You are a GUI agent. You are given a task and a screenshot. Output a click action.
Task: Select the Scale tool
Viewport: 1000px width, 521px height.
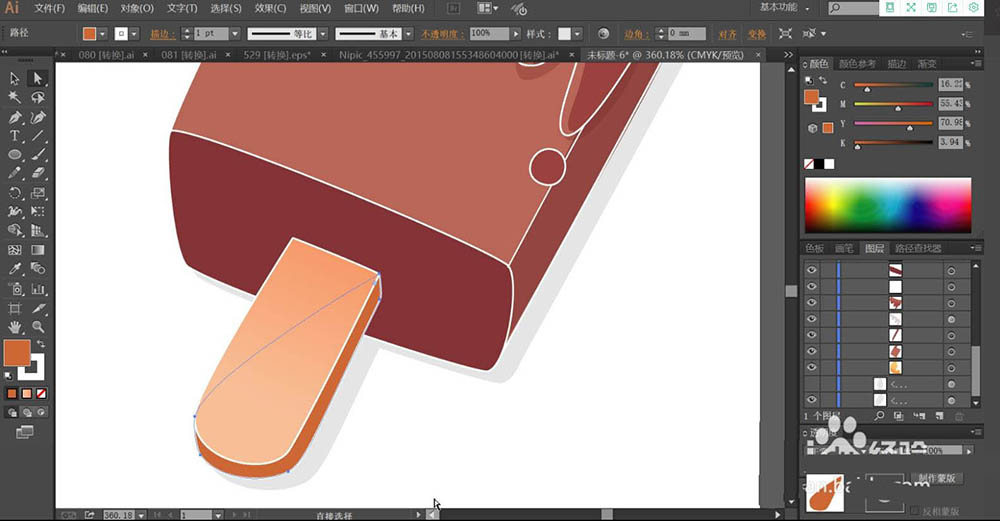tap(38, 193)
